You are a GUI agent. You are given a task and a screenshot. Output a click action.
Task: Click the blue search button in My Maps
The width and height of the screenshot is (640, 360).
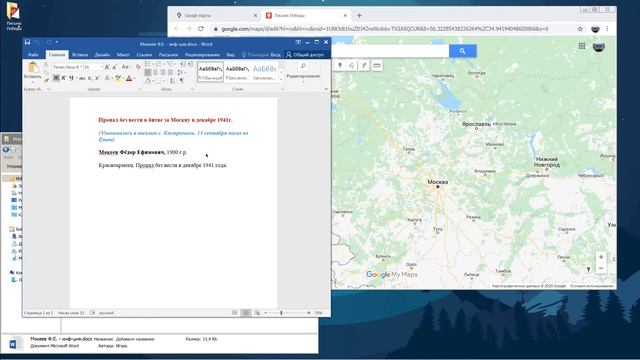click(462, 51)
